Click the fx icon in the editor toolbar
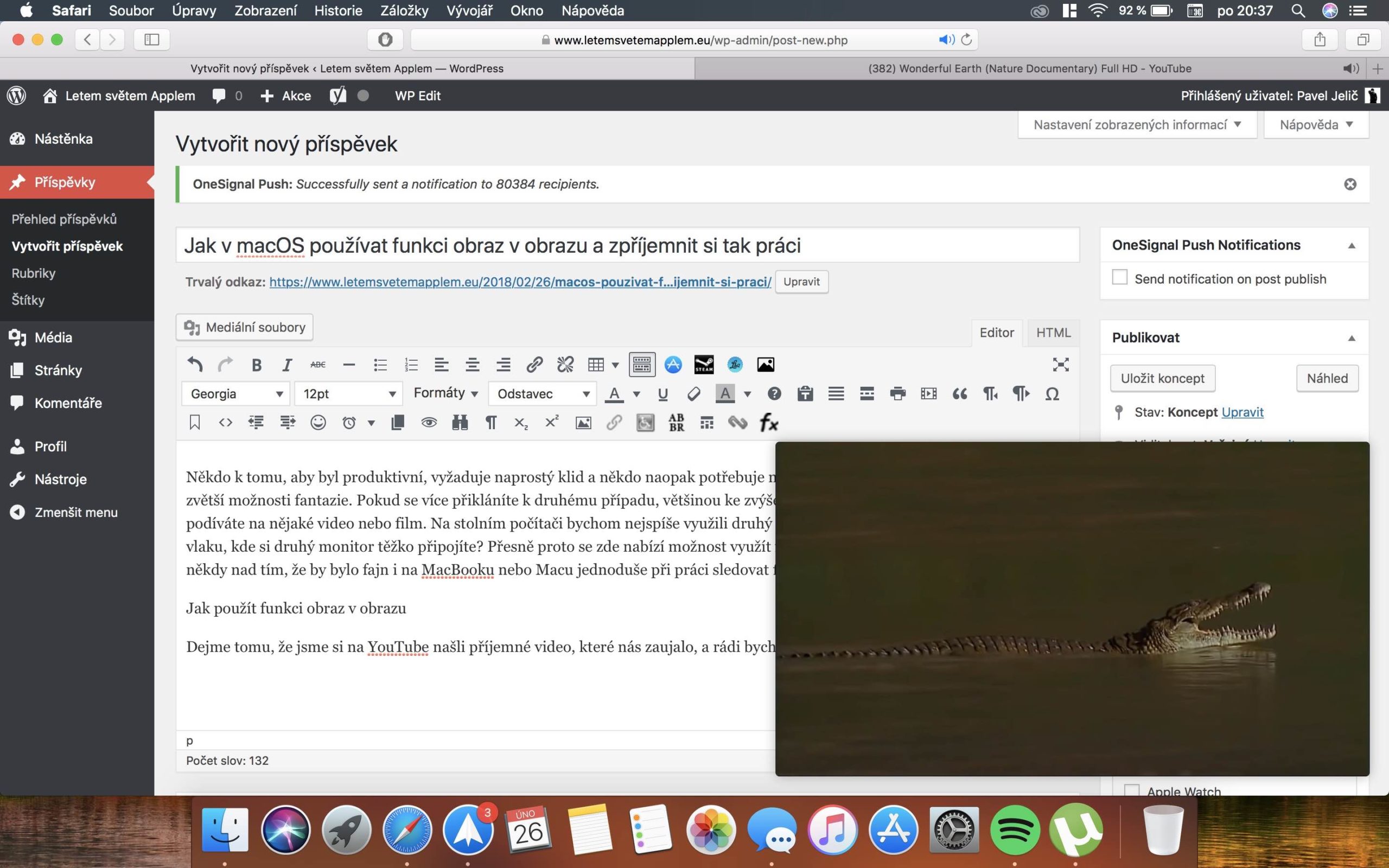Viewport: 1389px width, 868px height. pyautogui.click(x=769, y=423)
